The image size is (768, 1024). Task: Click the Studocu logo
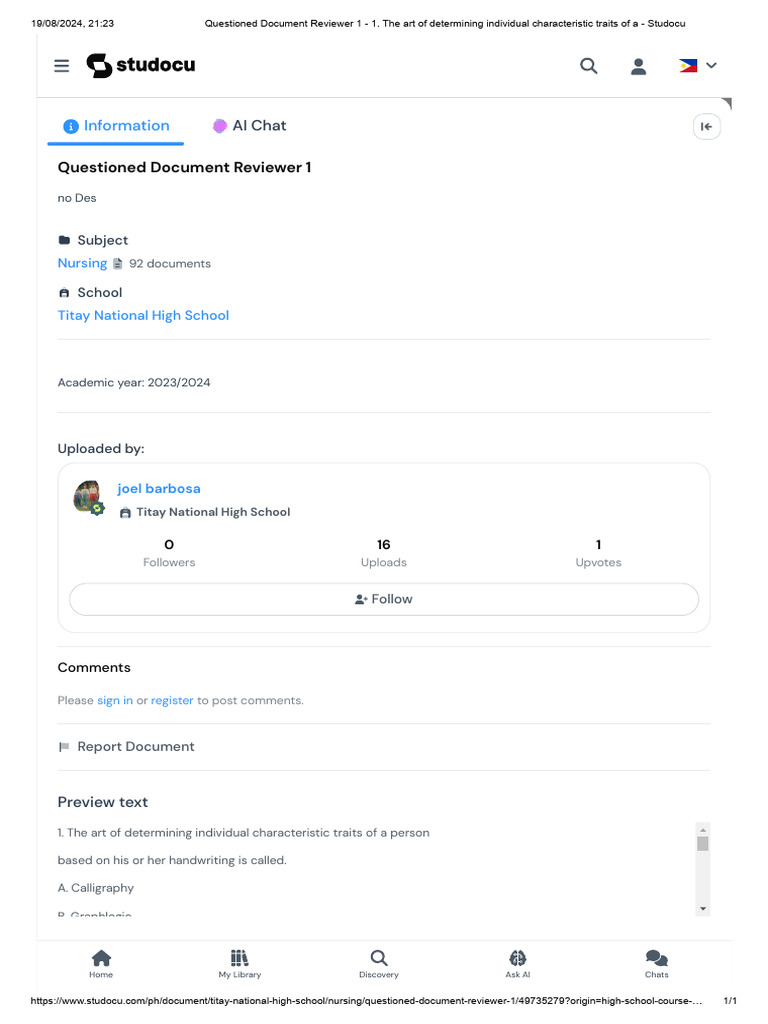click(141, 65)
